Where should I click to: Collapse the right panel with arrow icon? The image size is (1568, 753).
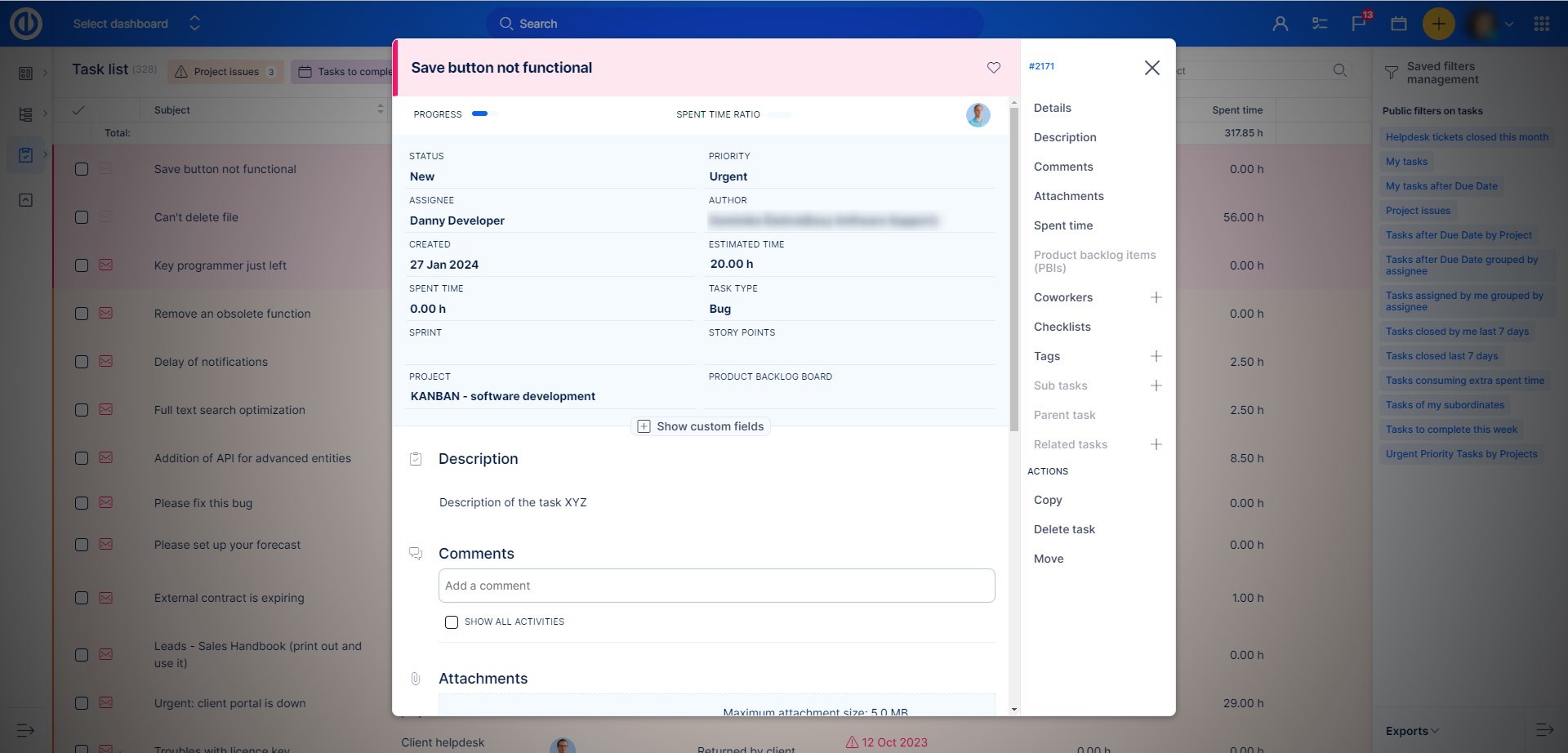pyautogui.click(x=1544, y=730)
